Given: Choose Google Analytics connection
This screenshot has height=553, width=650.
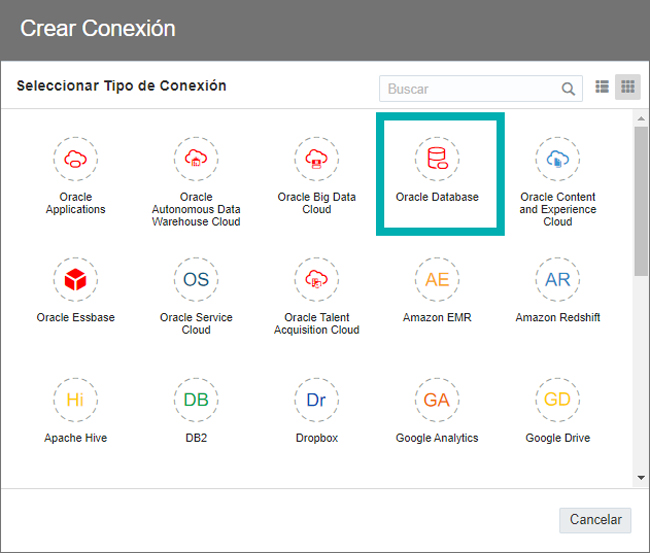Looking at the screenshot, I should [437, 400].
